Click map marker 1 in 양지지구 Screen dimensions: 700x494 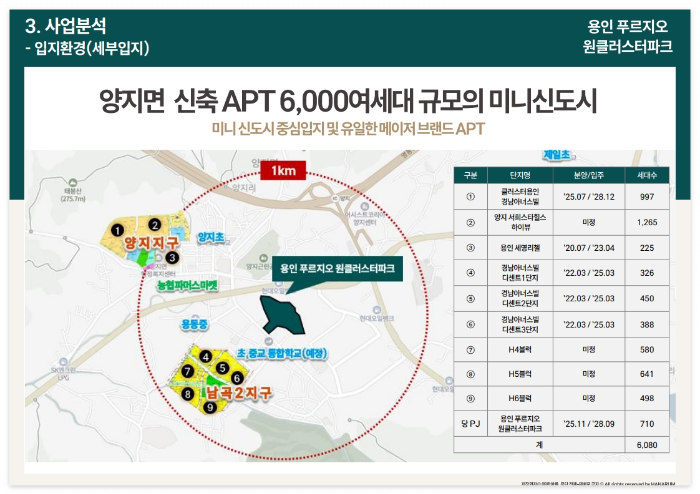click(x=117, y=230)
